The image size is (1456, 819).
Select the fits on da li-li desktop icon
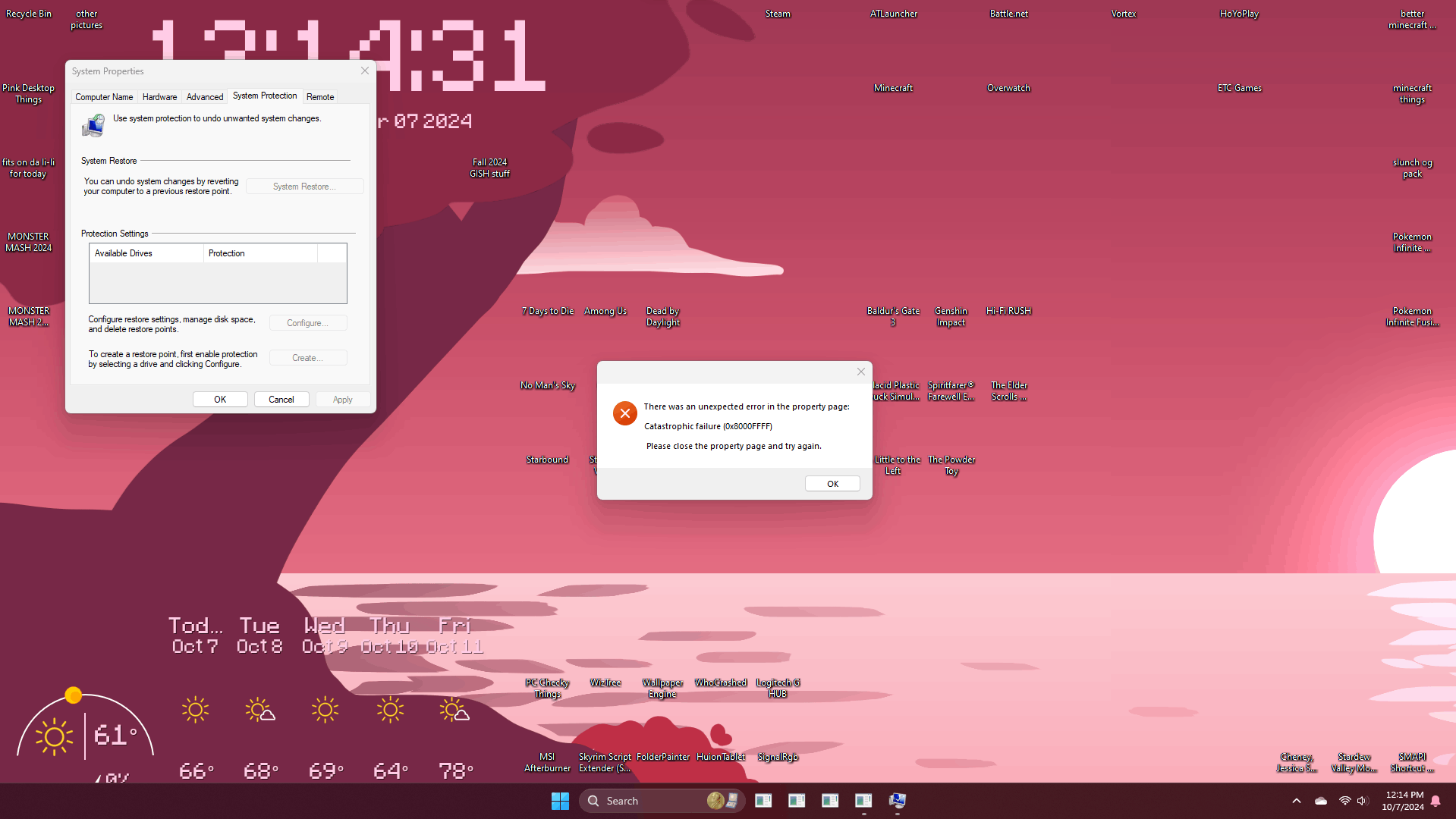(x=29, y=168)
